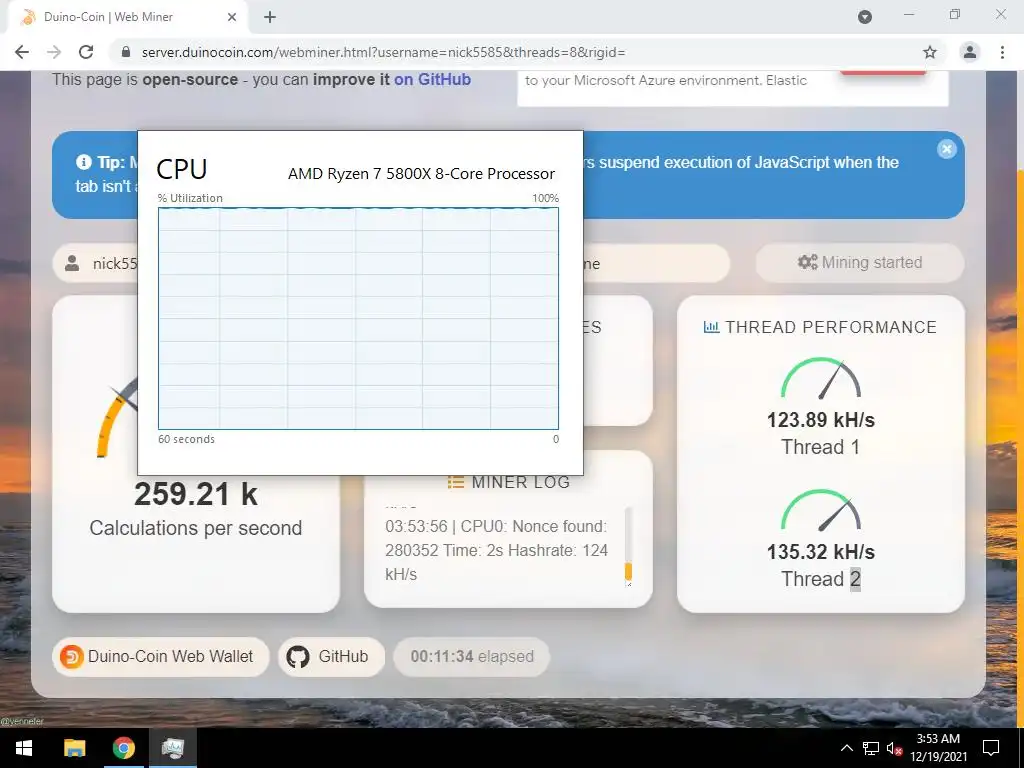
Task: Click the CPU heading in popup
Action: tap(182, 169)
